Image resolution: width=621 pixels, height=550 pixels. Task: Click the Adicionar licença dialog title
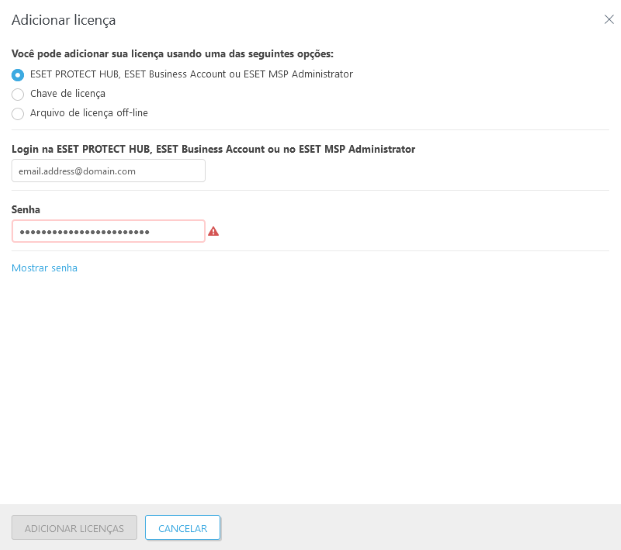click(63, 20)
